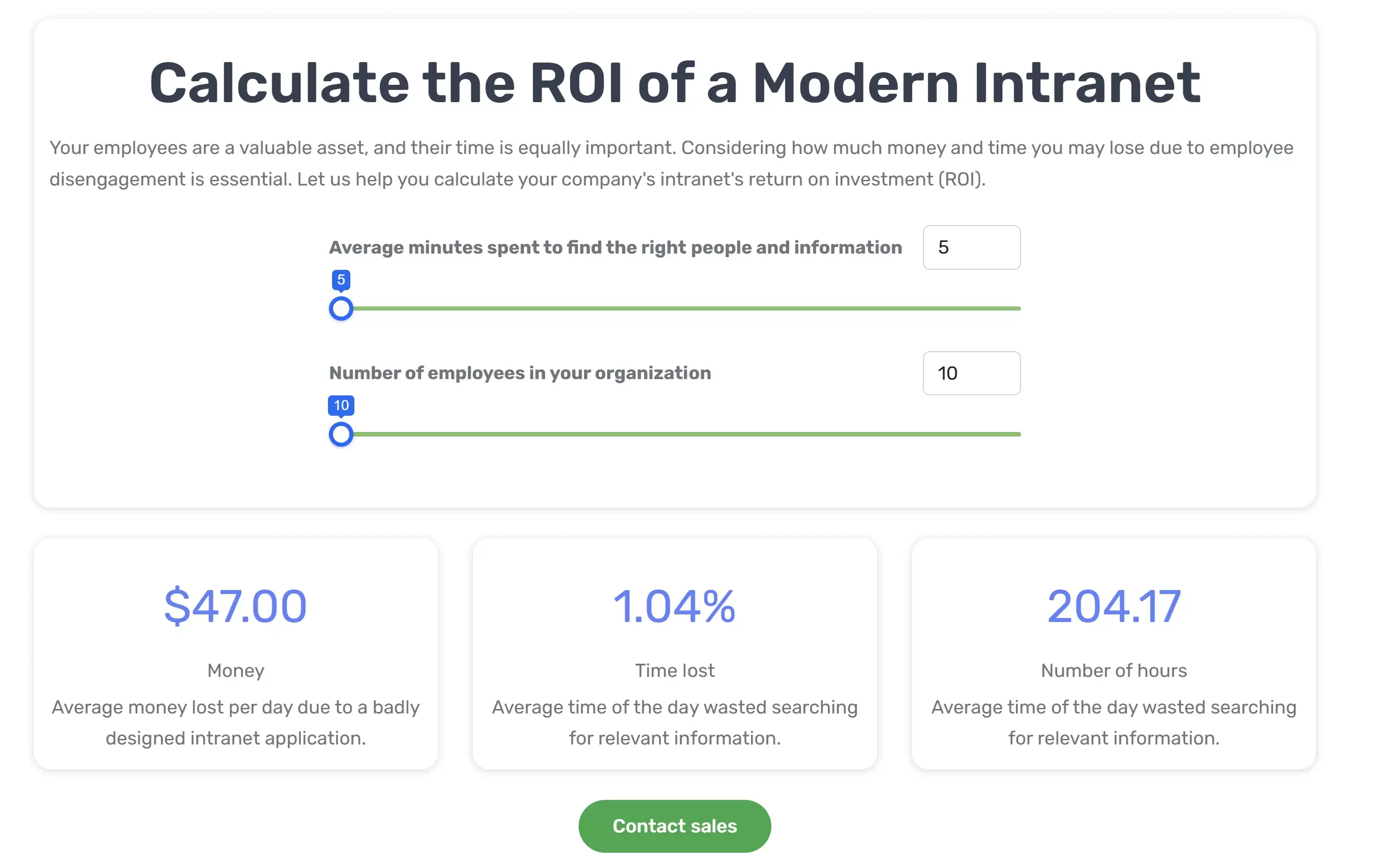Viewport: 1379px width, 868px height.
Task: Click the 204.17 hours value
Action: coord(1113,606)
